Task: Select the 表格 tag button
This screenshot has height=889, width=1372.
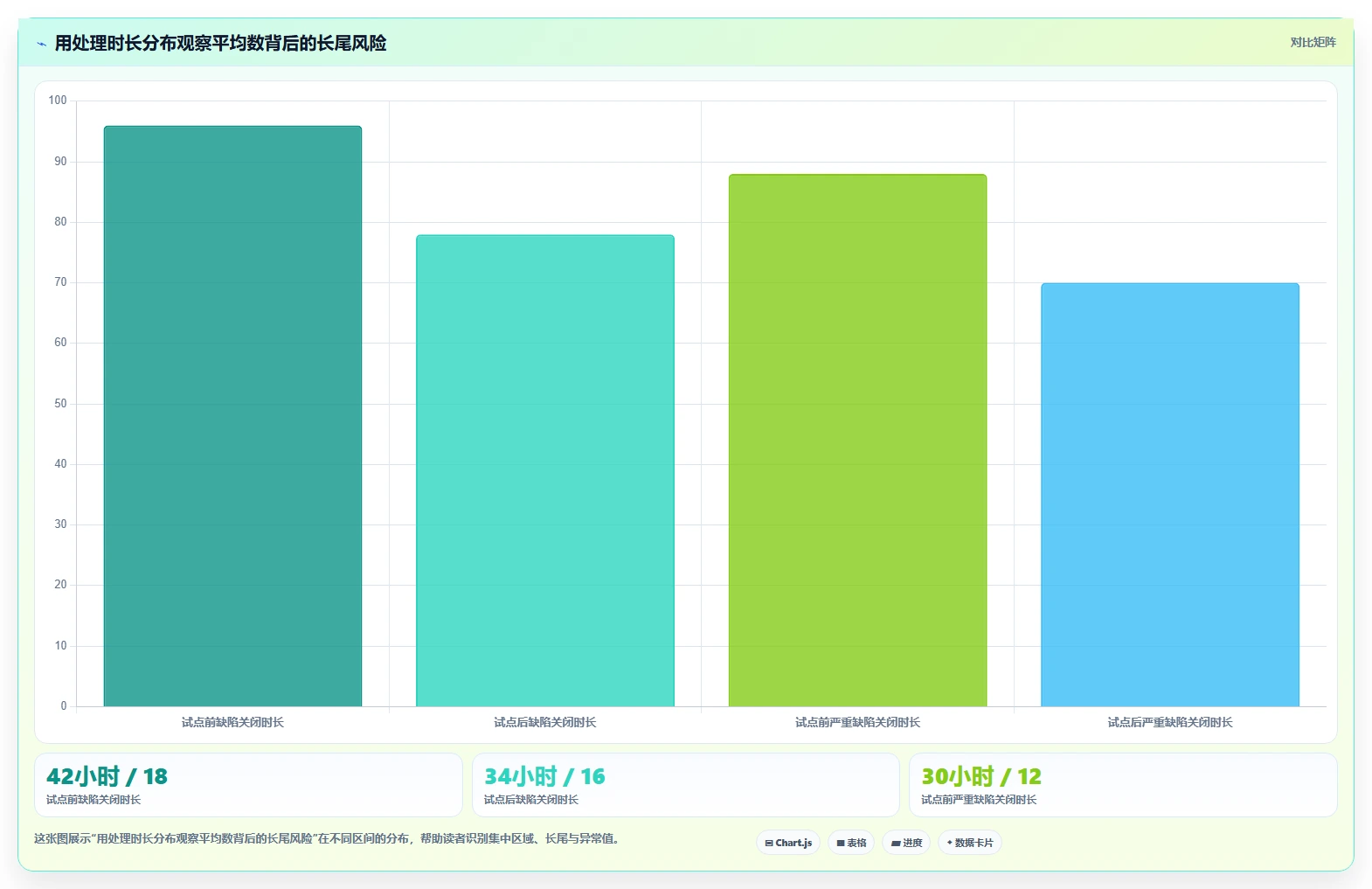Action: pos(851,843)
